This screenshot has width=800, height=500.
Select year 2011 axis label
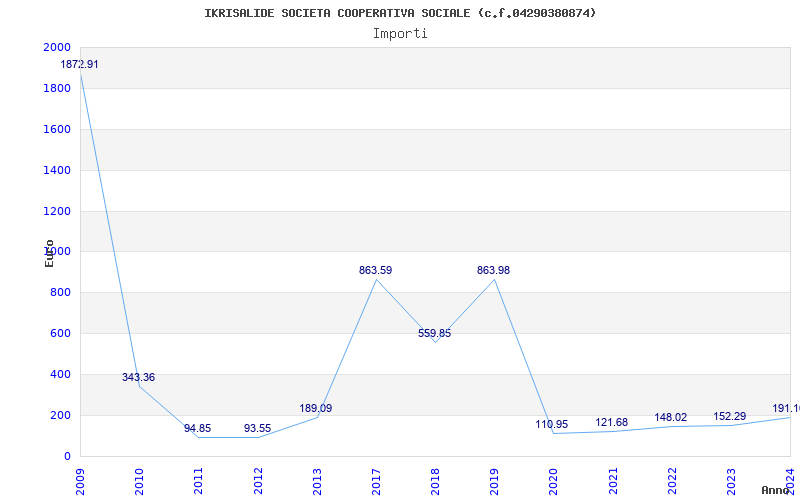click(198, 481)
